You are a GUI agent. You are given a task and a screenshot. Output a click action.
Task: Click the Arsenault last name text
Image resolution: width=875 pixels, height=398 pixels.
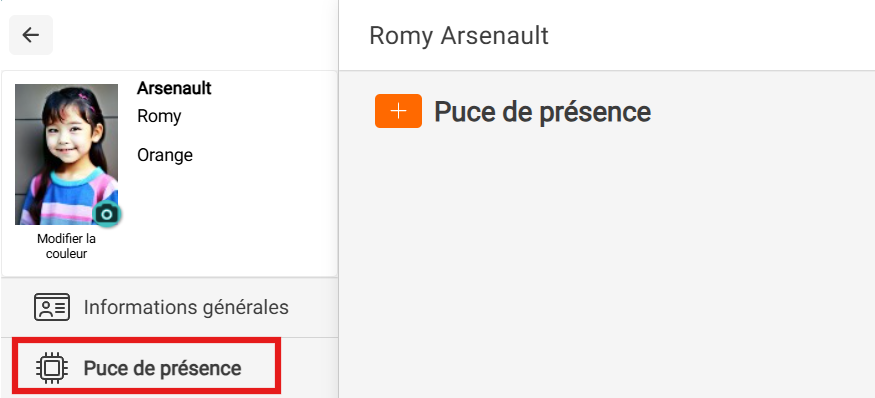(x=174, y=88)
